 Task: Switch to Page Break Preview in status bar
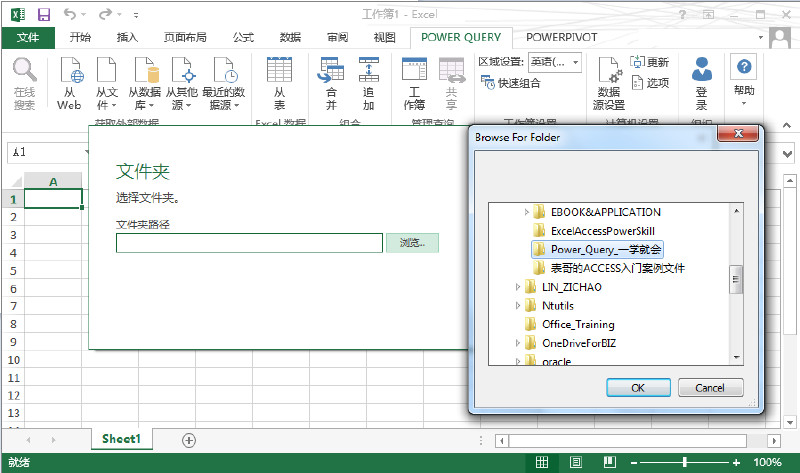coord(610,462)
